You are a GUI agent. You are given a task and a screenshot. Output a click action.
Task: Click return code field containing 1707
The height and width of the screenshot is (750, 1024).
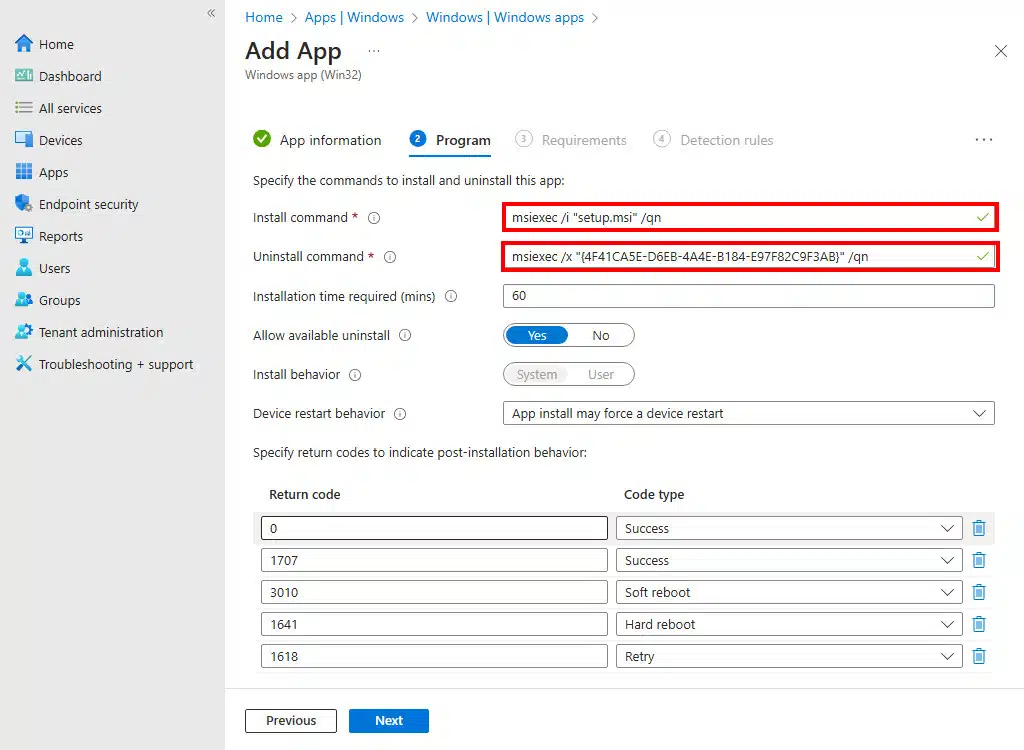(434, 560)
